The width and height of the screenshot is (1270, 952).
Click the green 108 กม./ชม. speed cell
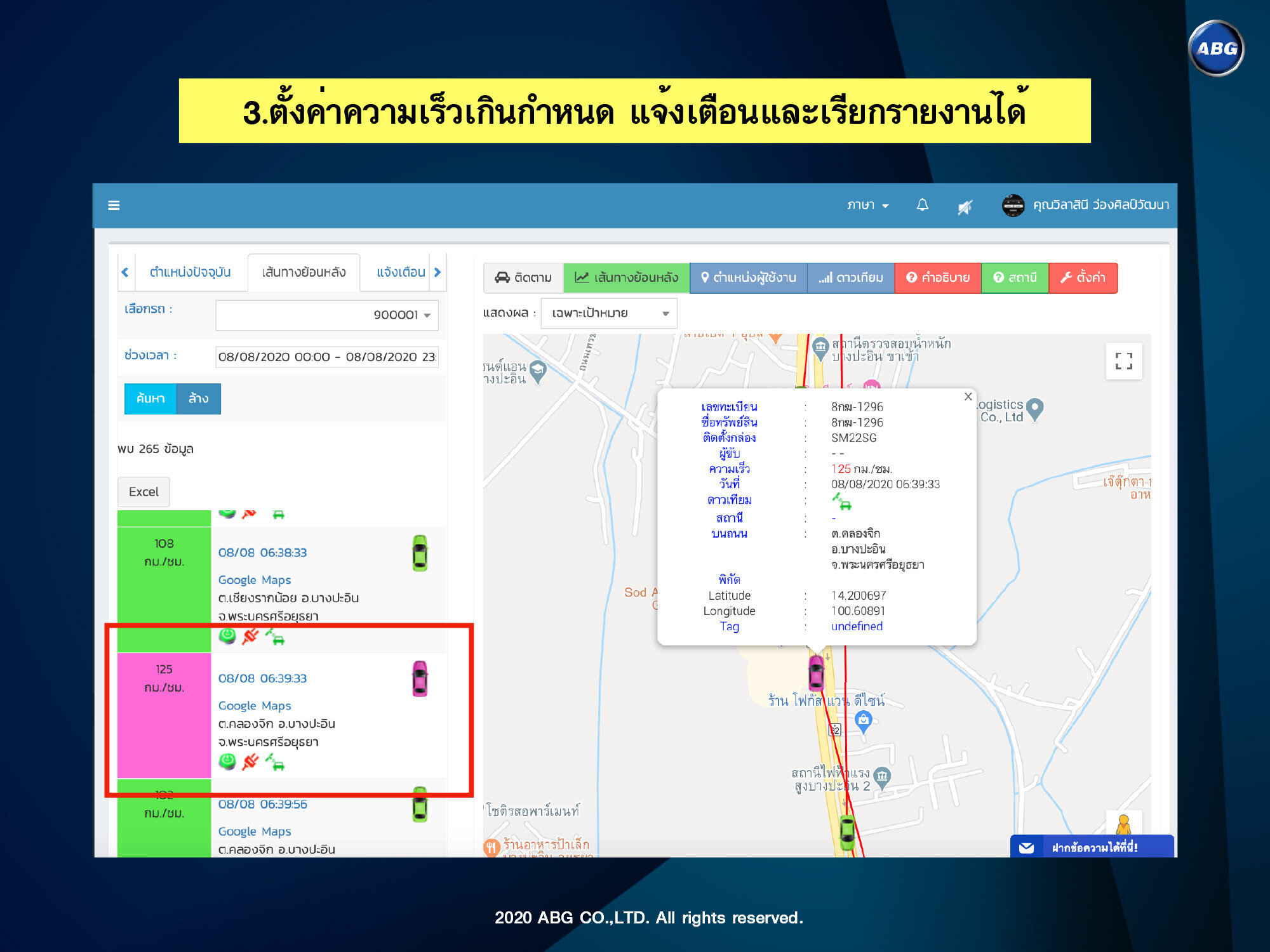coord(164,590)
